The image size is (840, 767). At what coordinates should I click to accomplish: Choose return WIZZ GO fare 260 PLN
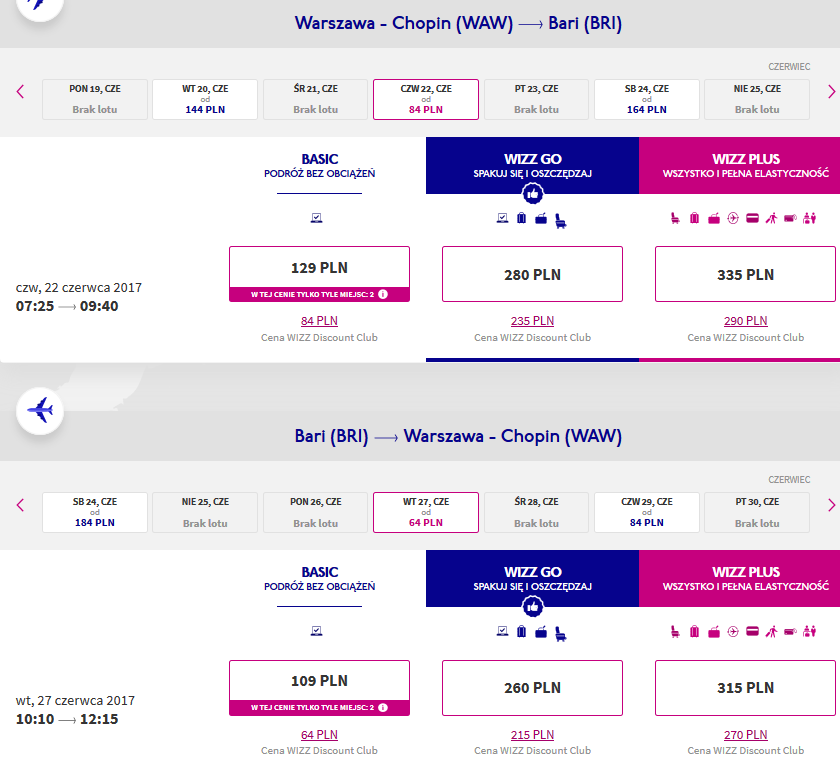[532, 687]
